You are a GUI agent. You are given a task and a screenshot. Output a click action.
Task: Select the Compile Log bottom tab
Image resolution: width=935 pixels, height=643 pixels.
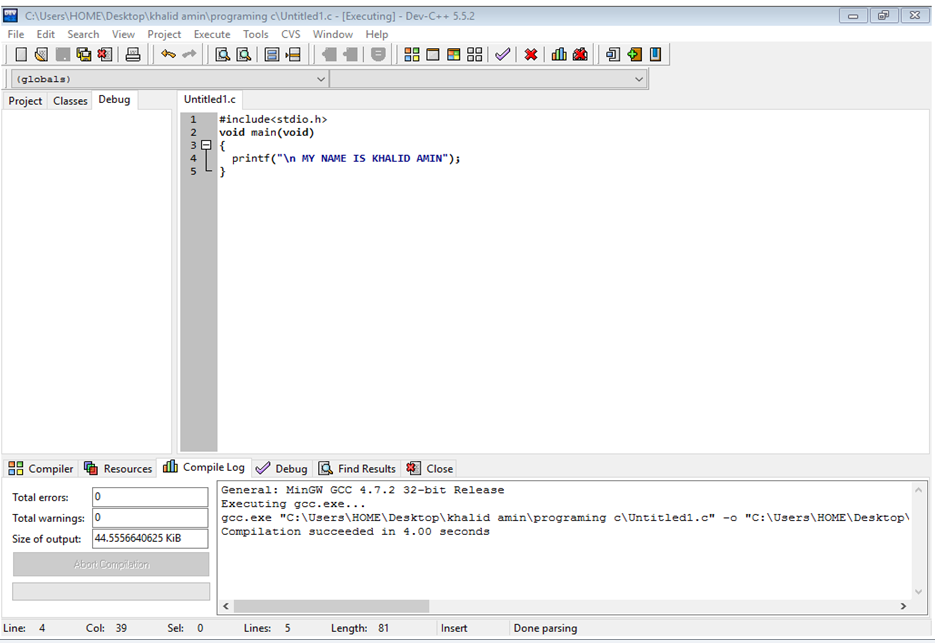(x=204, y=467)
